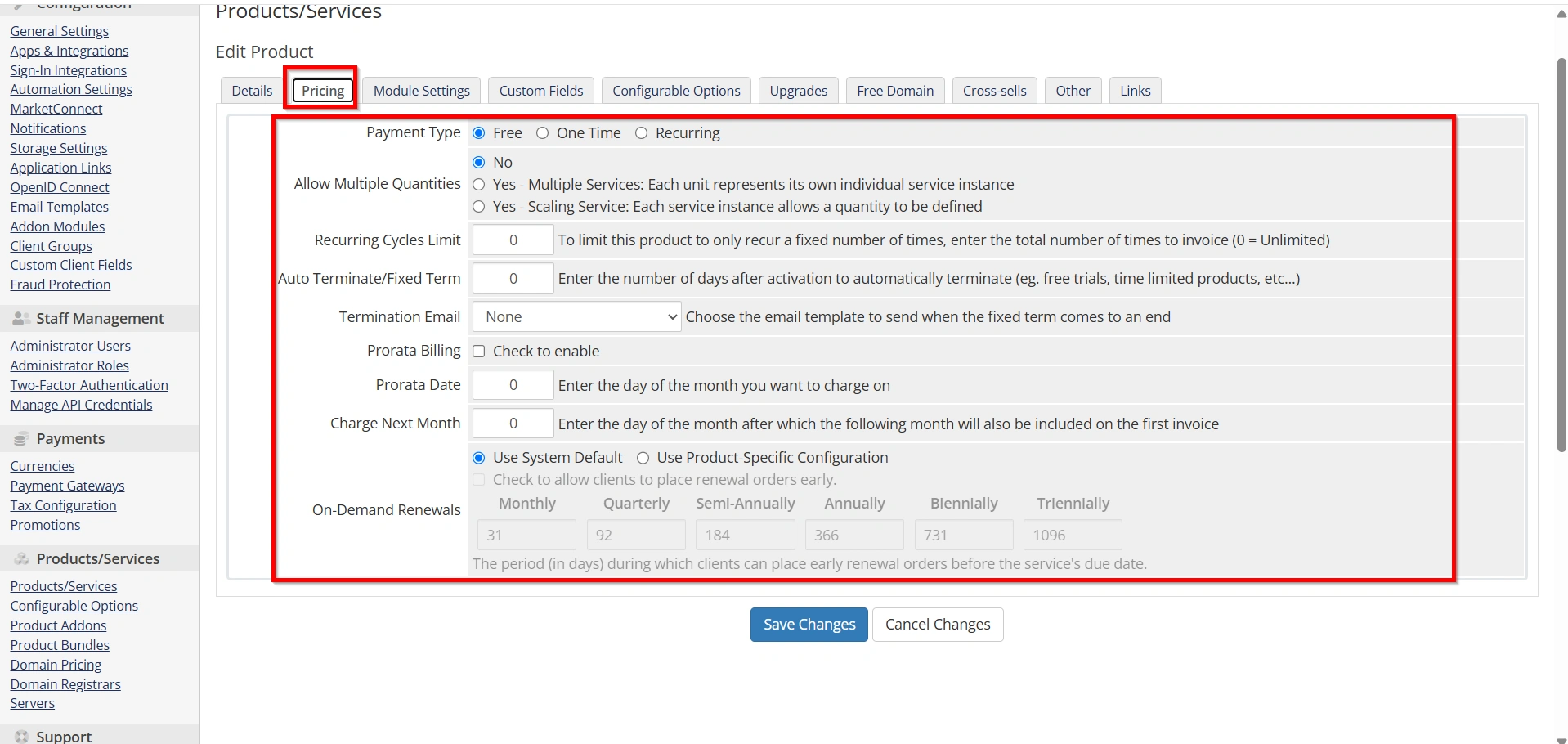Open Payment Gateways link
Screen dimensions: 1568x744
coord(68,486)
